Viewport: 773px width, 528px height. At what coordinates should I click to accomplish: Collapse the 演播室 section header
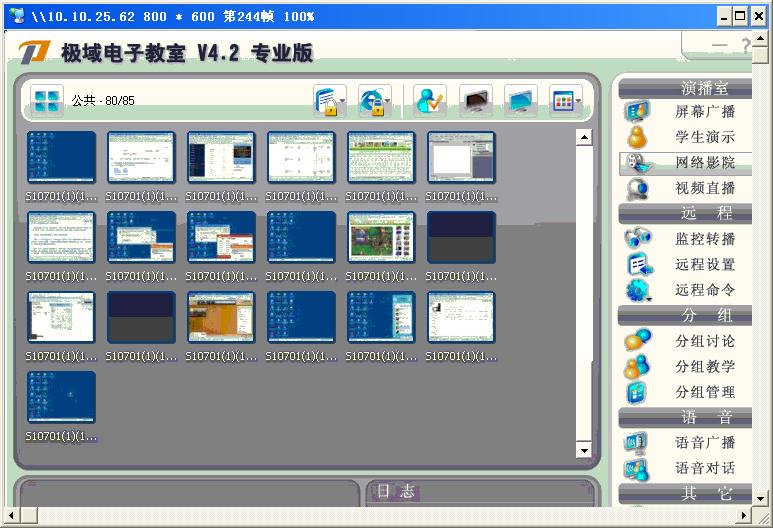pyautogui.click(x=685, y=89)
